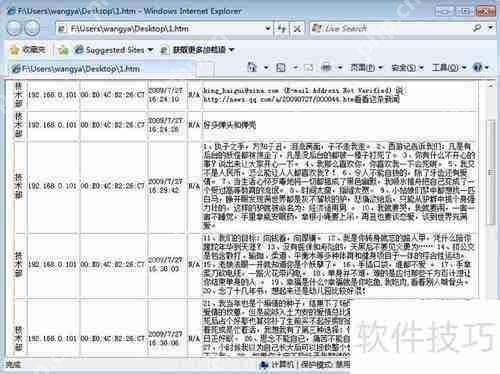Image resolution: width=500 pixels, height=374 pixels.
Task: Open the 页面(P) menu
Action: click(366, 68)
